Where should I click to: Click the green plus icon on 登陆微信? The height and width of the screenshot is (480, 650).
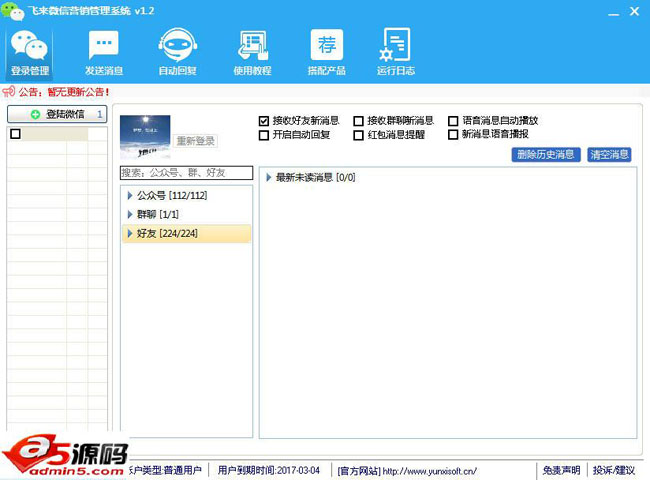click(x=36, y=114)
